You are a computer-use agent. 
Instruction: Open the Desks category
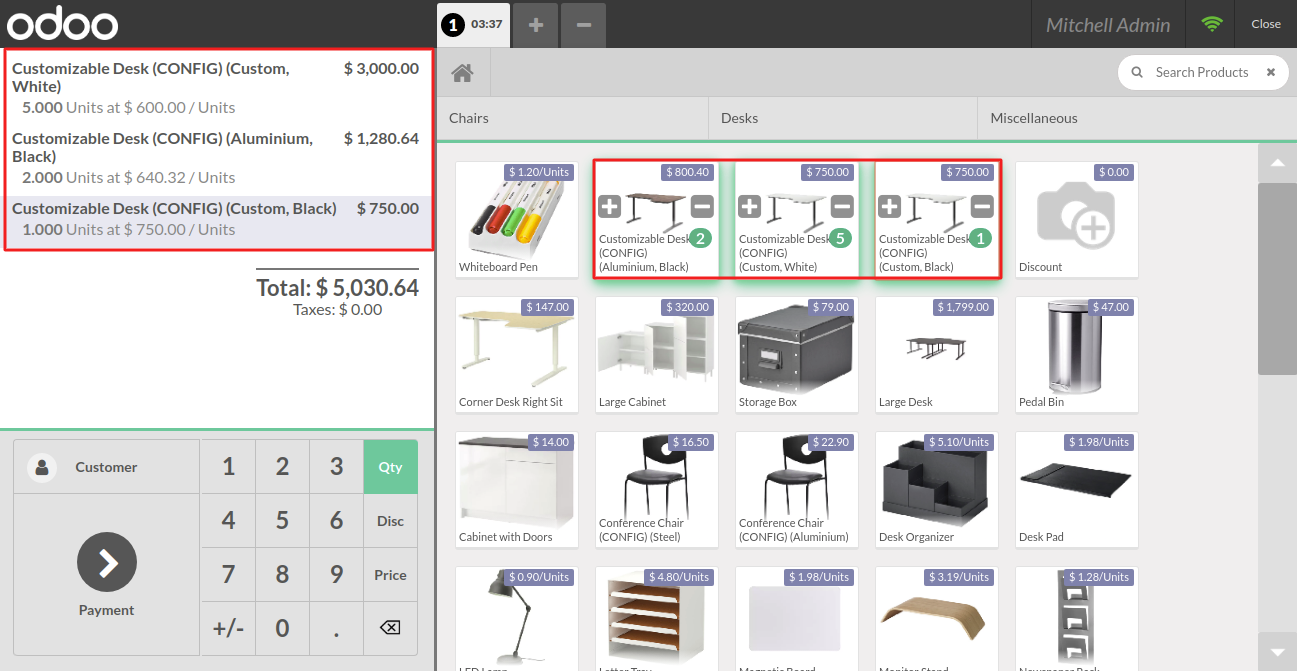843,118
